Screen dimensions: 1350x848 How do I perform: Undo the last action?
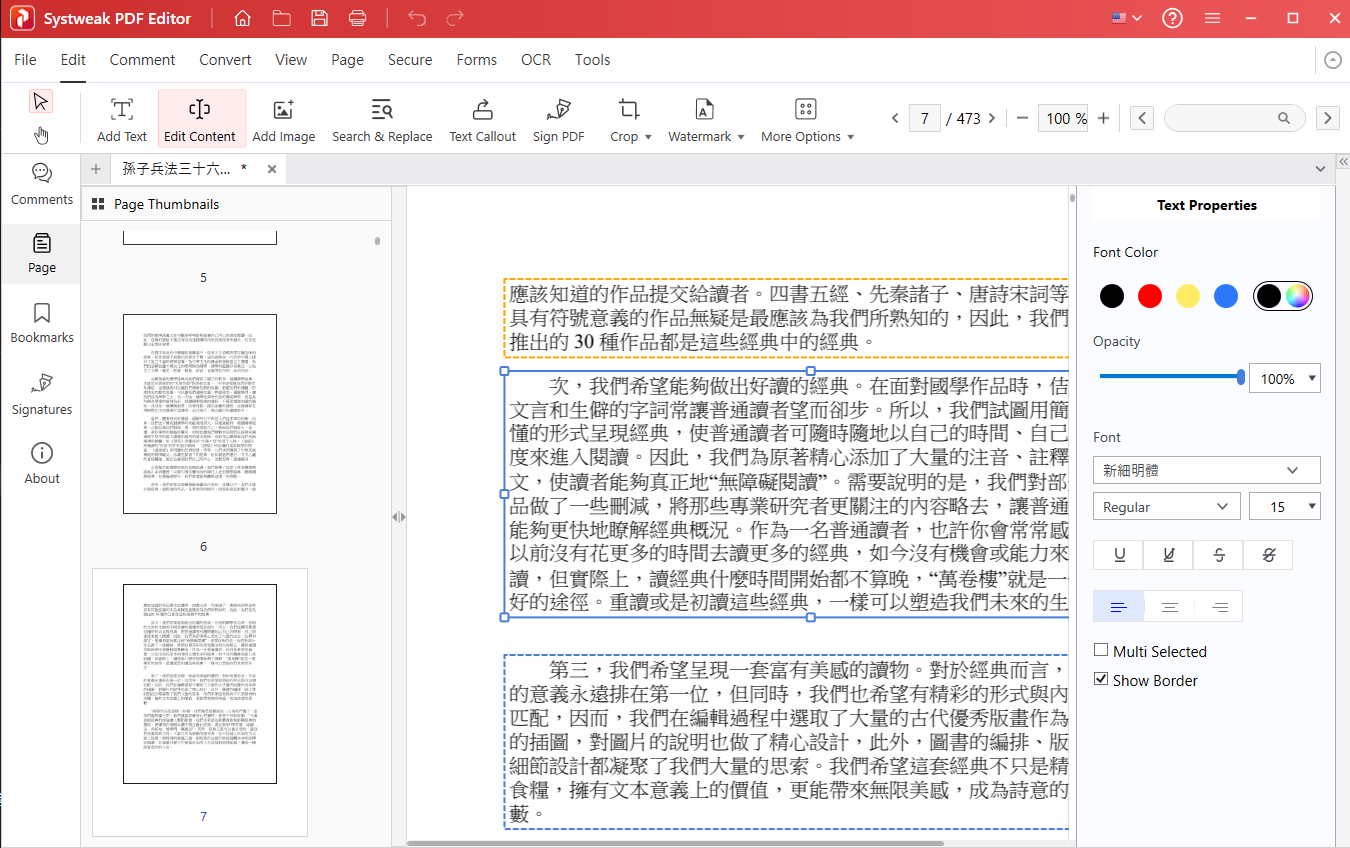coord(417,18)
